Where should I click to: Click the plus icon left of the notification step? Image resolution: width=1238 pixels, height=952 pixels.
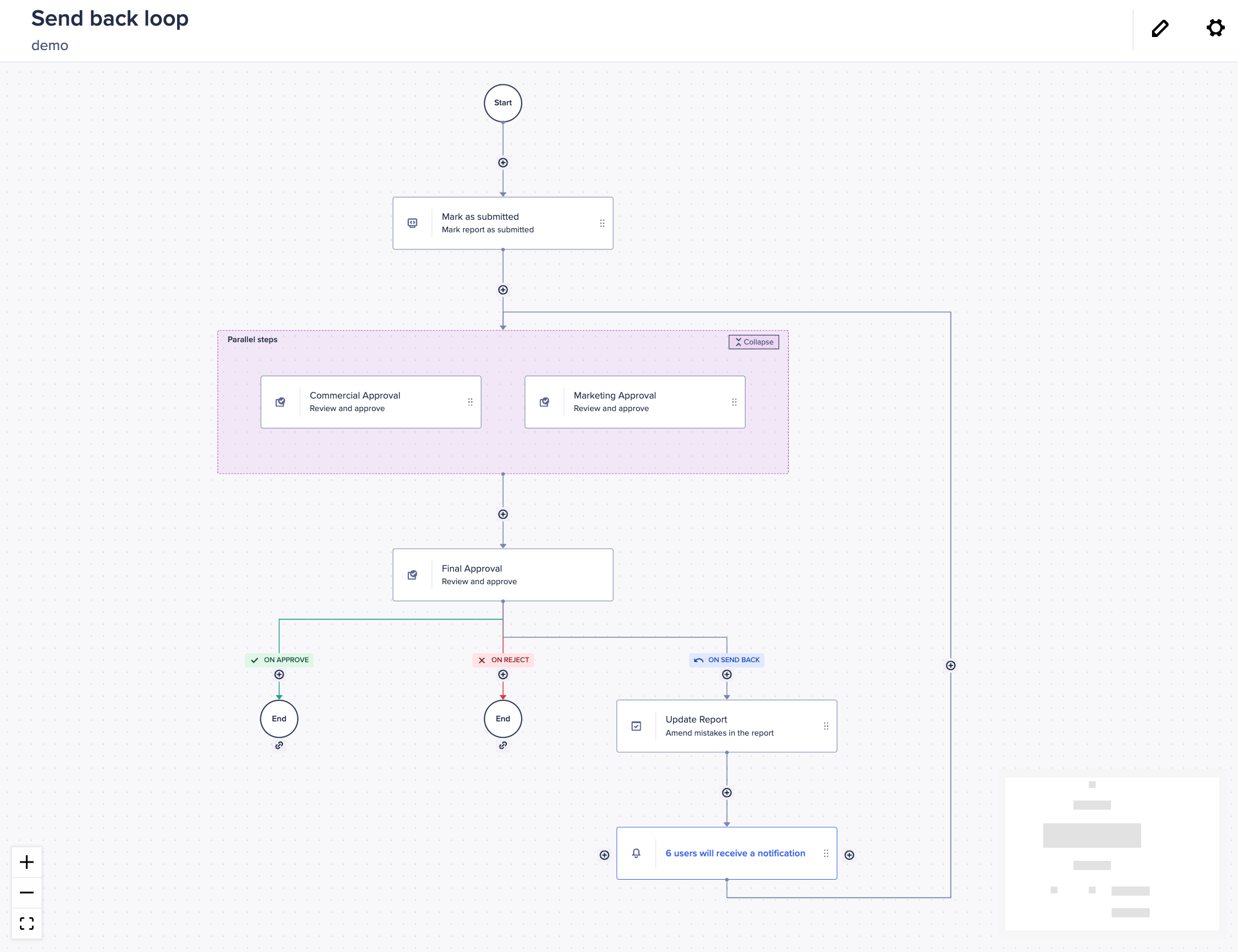tap(604, 854)
